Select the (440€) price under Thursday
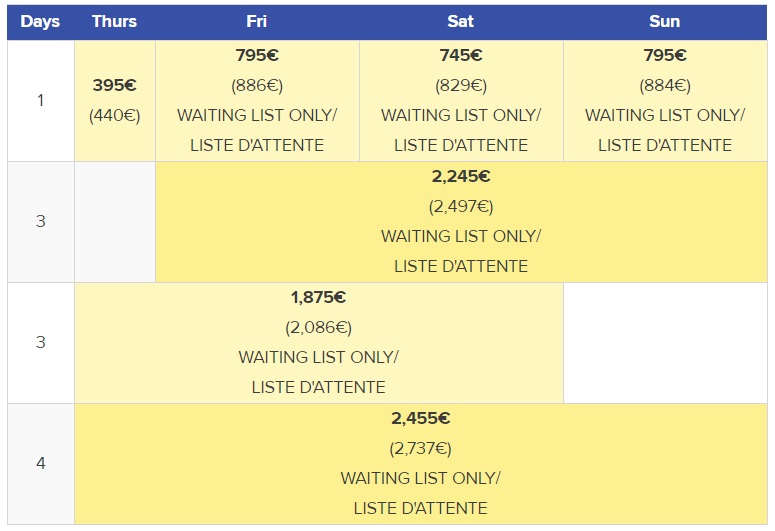 [x=114, y=115]
